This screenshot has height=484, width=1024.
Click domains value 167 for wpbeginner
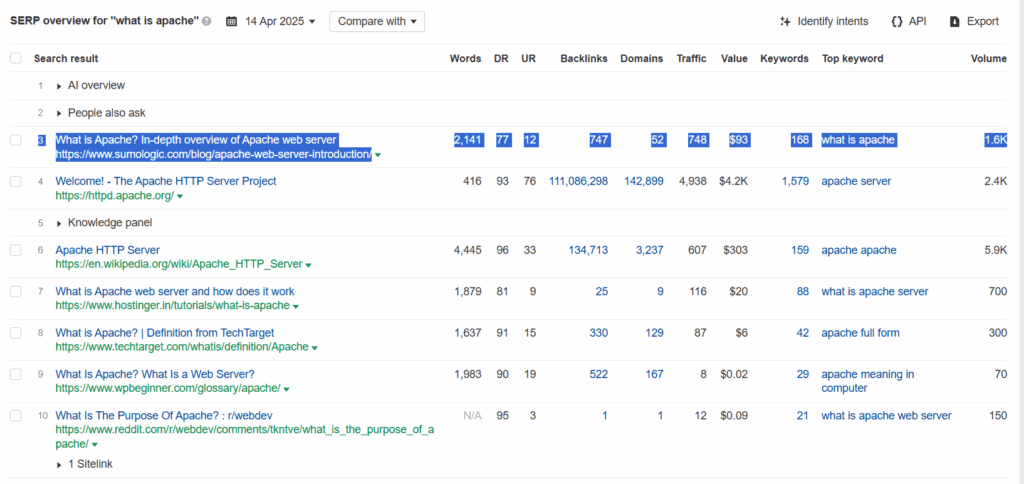[654, 374]
